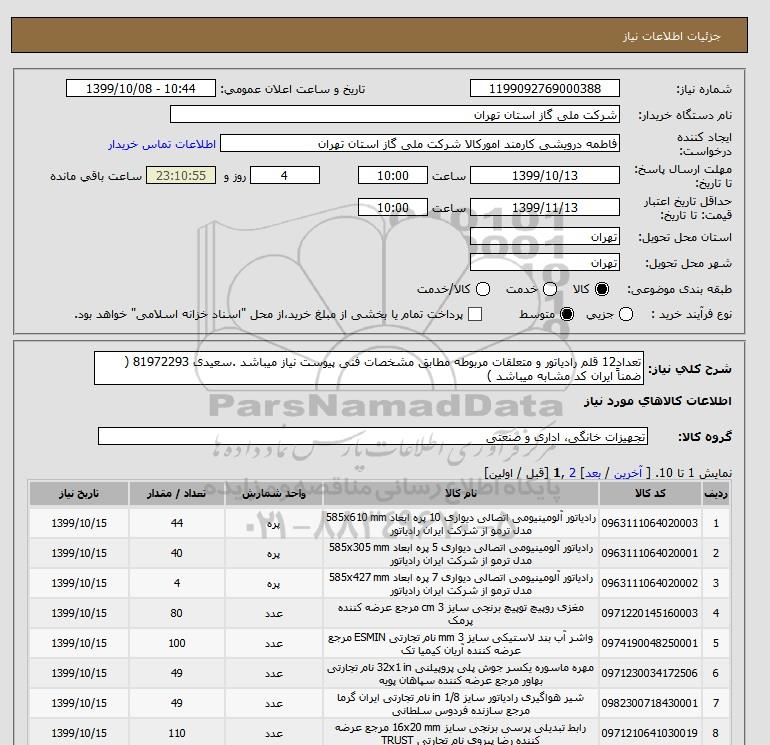Click the response deadline hour 10:00 field
The width and height of the screenshot is (770, 745).
(x=392, y=175)
